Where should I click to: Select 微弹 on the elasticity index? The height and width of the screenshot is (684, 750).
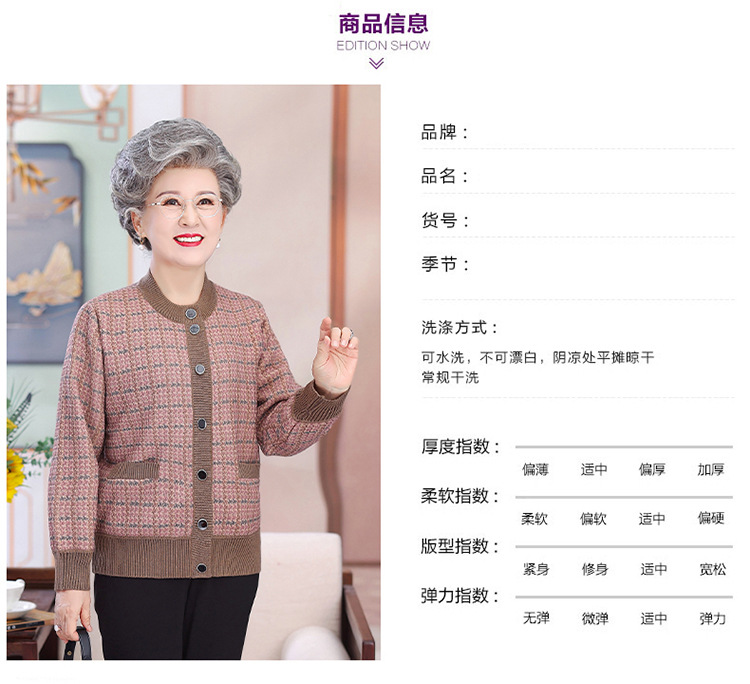(595, 618)
